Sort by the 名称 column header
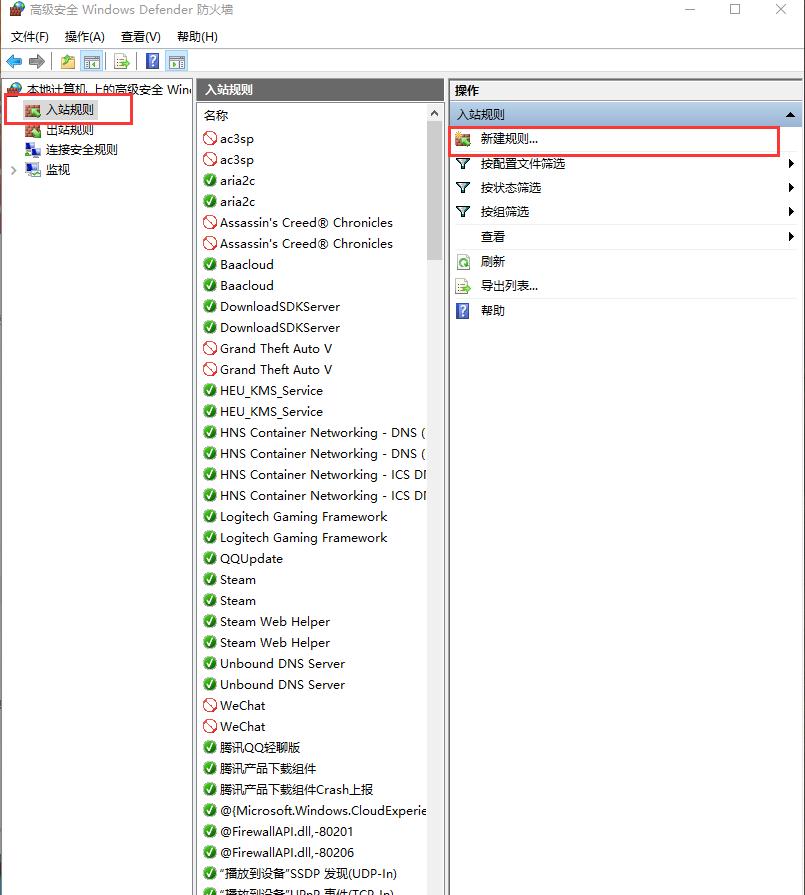 [x=216, y=115]
